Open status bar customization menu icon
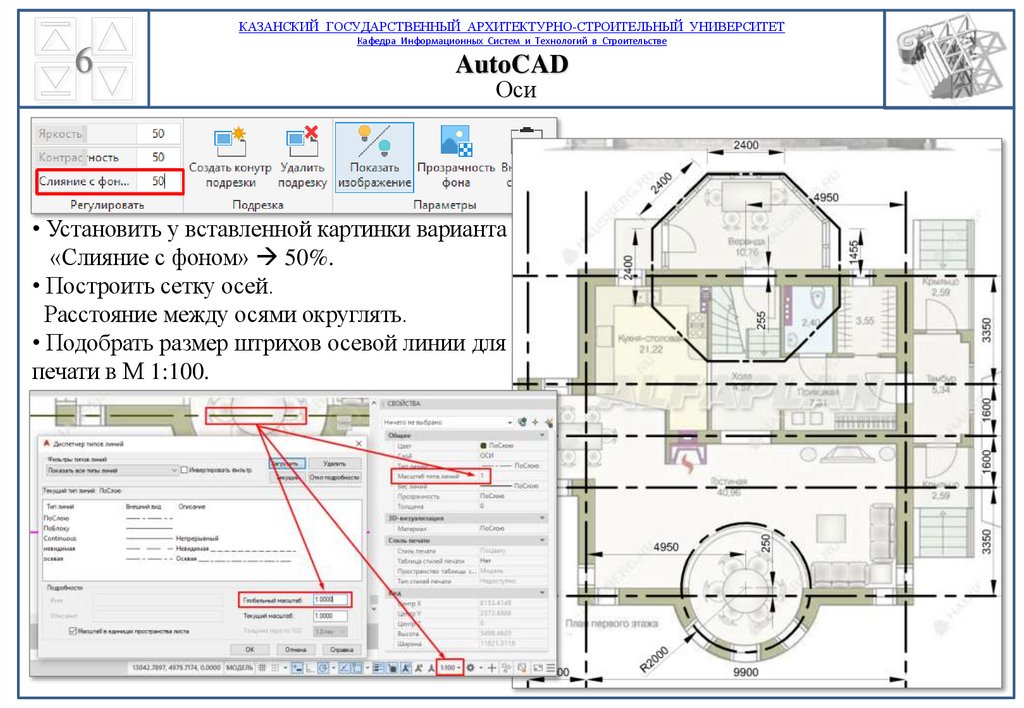 (x=551, y=668)
